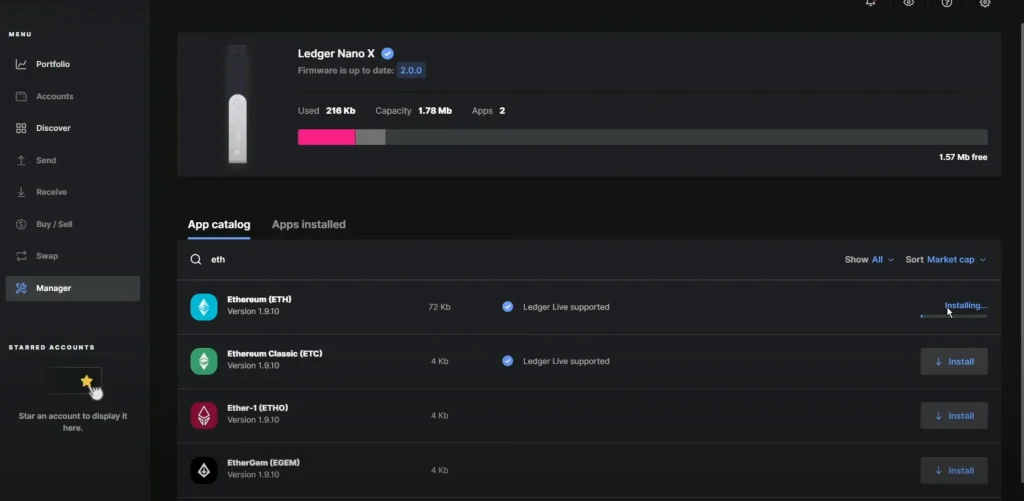Click the Installing... label for Ethereum
The image size is (1024, 501).
point(966,305)
